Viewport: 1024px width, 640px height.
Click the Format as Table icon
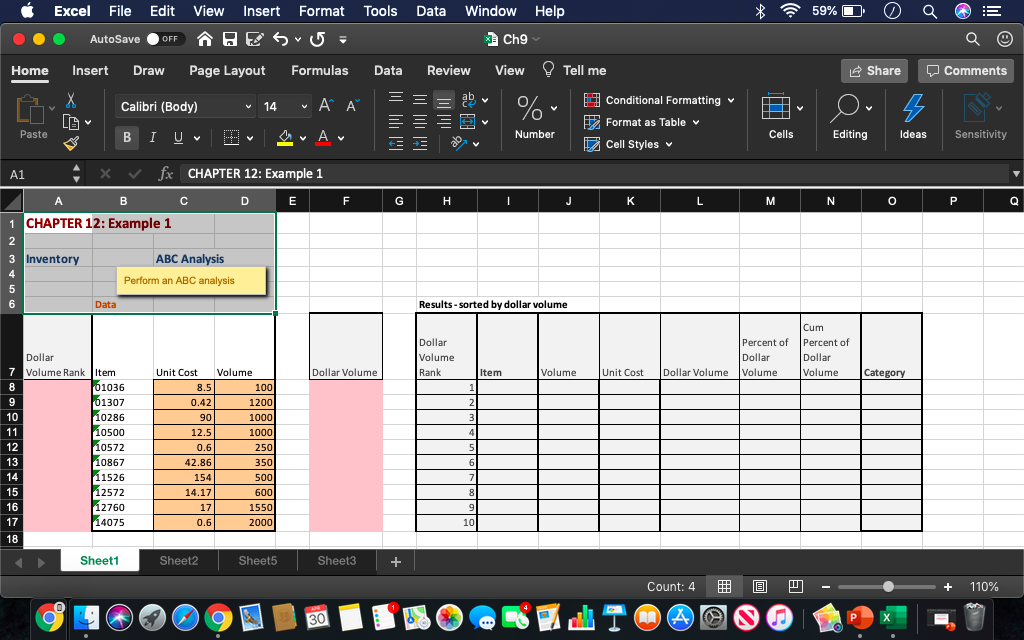point(591,121)
